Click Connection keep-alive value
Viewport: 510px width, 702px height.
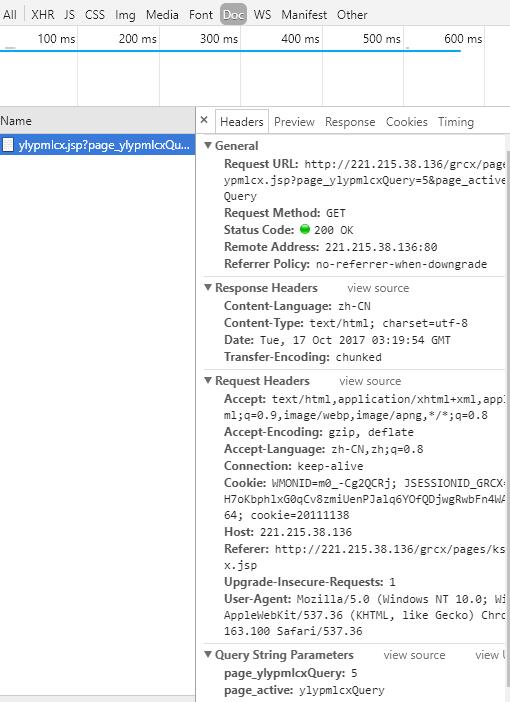pyautogui.click(x=330, y=466)
